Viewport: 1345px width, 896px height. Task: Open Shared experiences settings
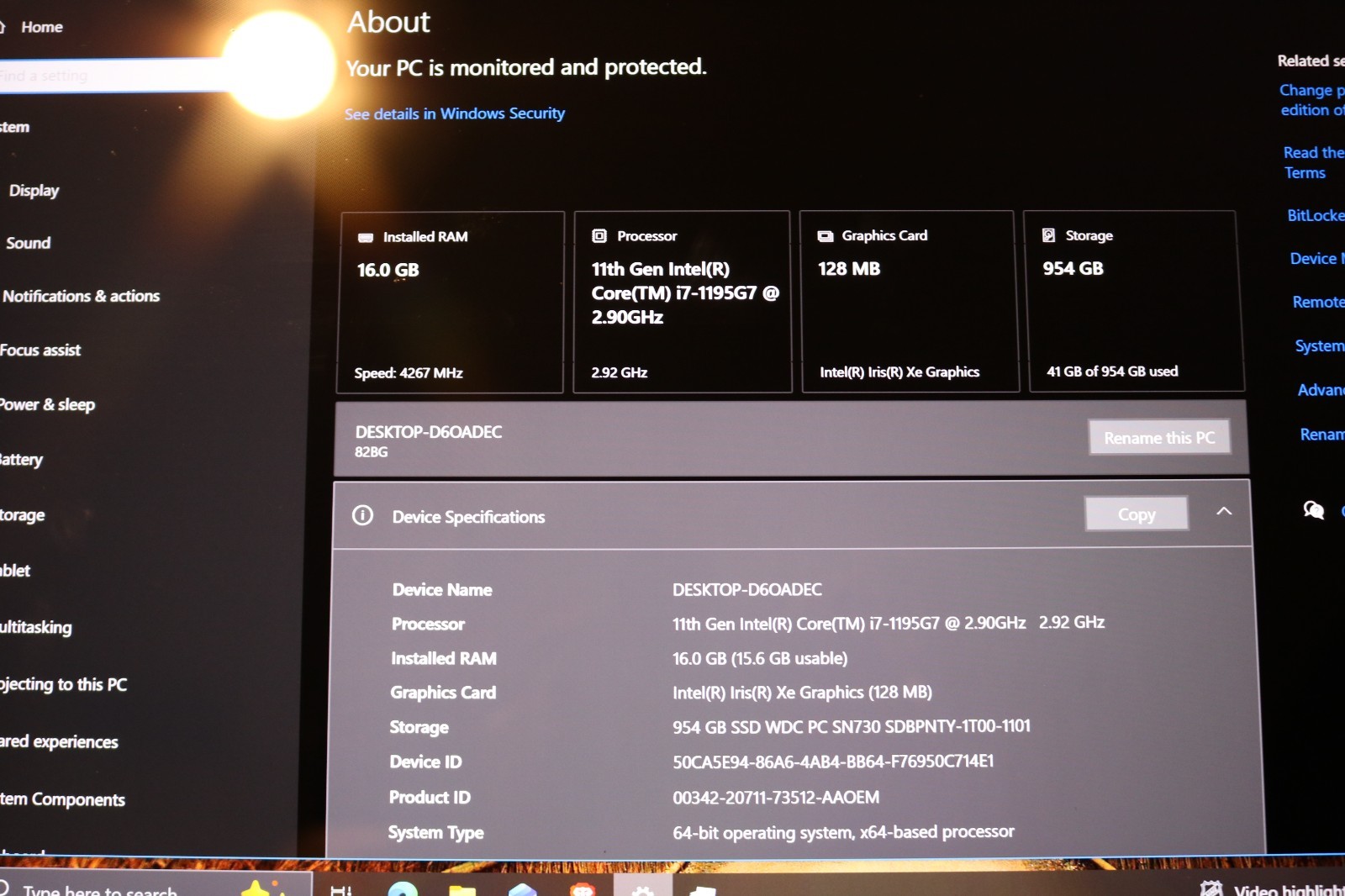tap(59, 742)
